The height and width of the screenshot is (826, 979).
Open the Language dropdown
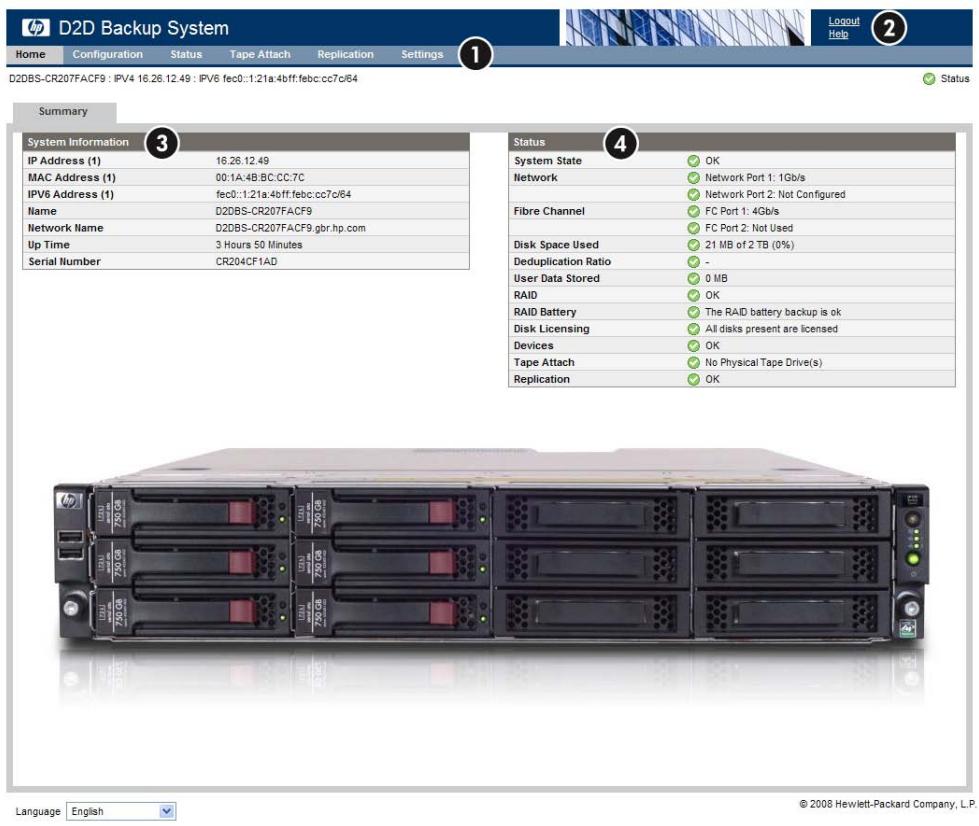coord(121,811)
